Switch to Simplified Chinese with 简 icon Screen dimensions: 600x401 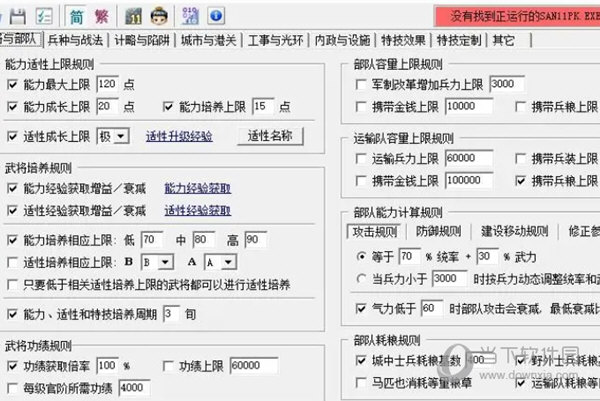click(77, 16)
